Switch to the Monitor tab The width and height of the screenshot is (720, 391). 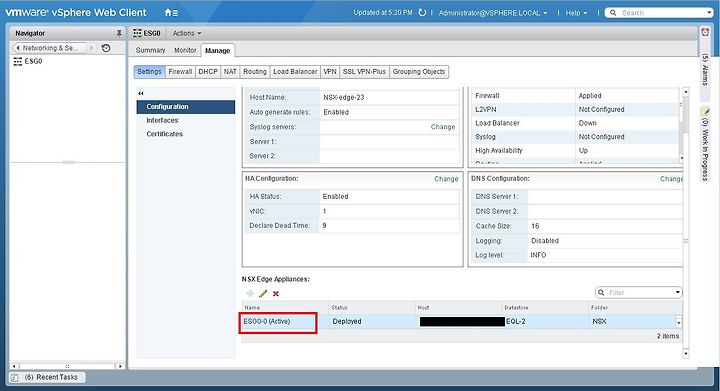(x=185, y=50)
